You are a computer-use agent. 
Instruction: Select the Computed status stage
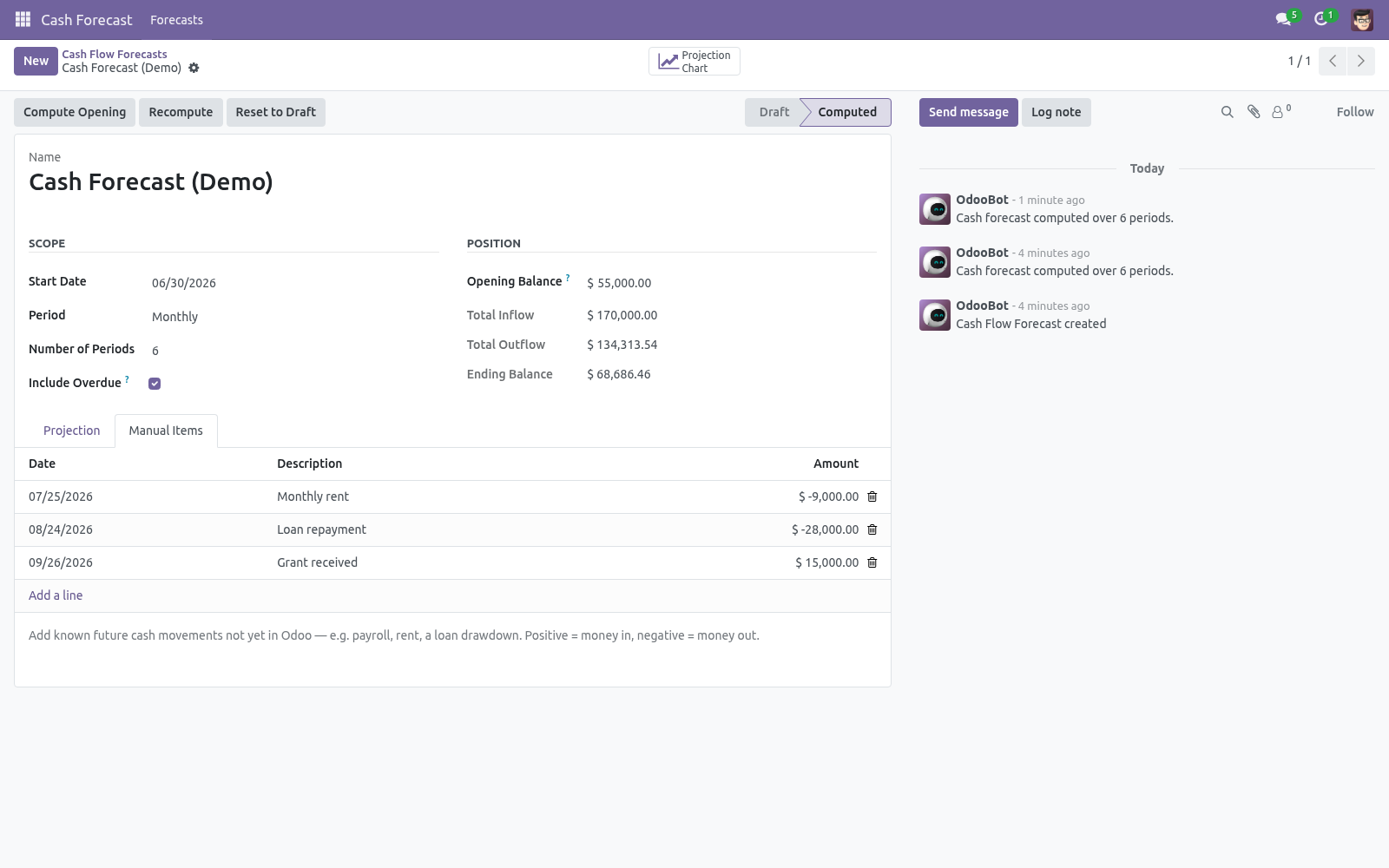(x=847, y=112)
